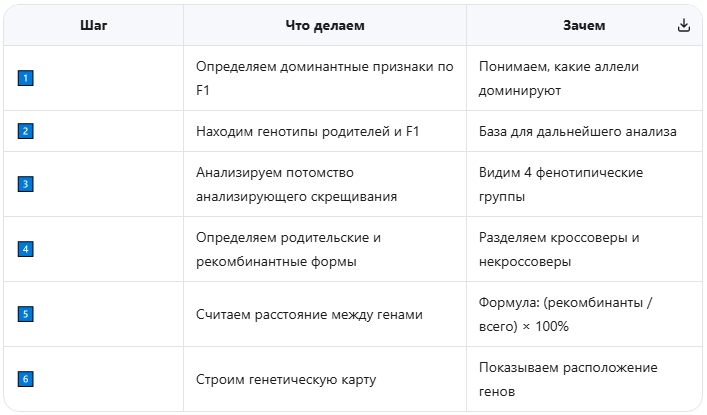This screenshot has height=415, width=707.
Task: Click the recombinants formula cell
Action: [x=572, y=314]
